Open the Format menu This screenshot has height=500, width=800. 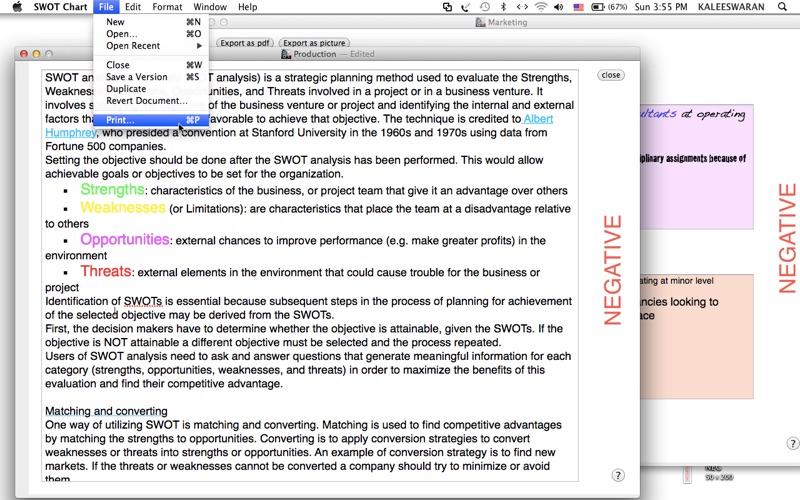click(x=167, y=7)
